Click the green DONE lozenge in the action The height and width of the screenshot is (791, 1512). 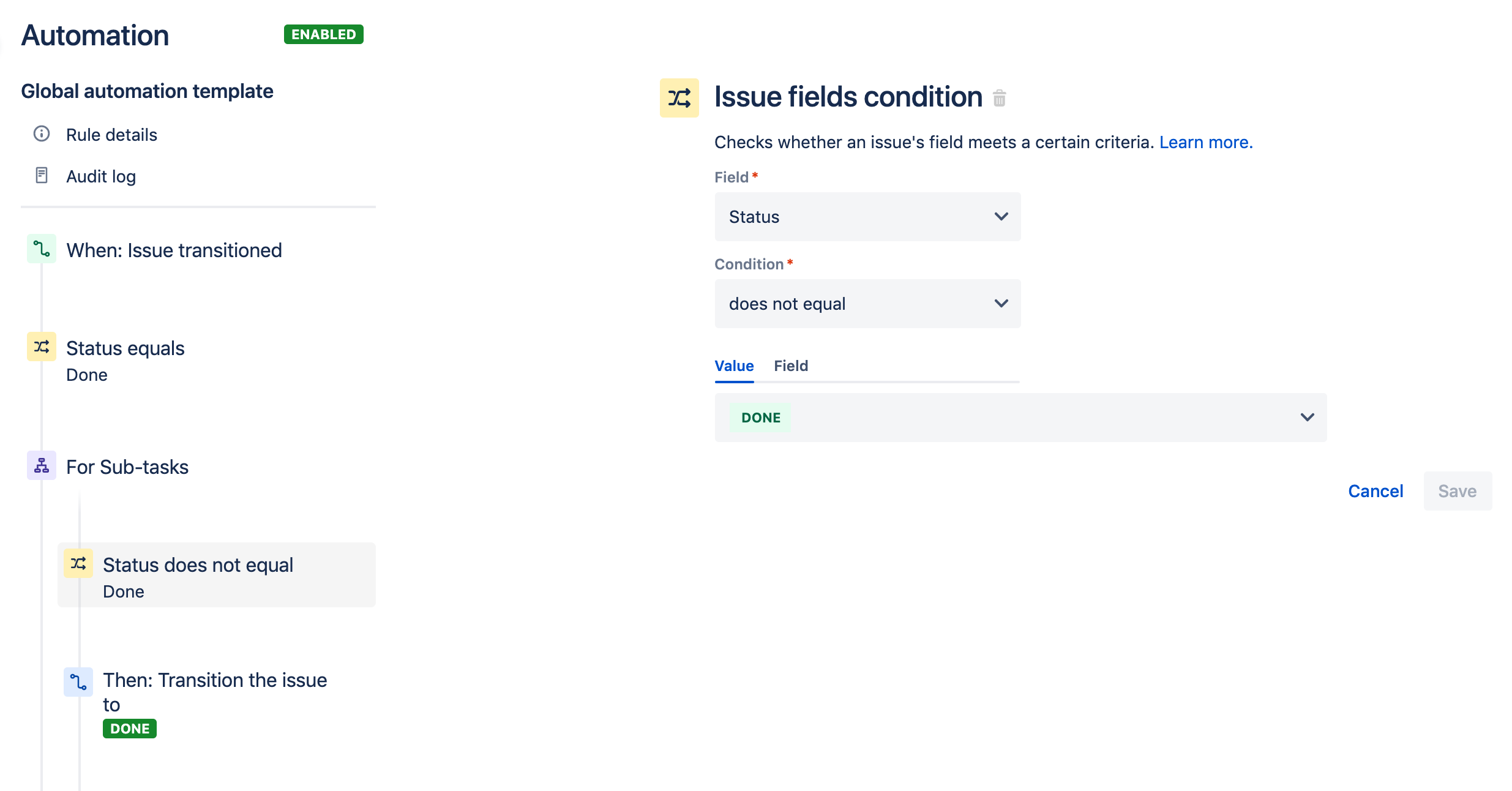click(130, 729)
